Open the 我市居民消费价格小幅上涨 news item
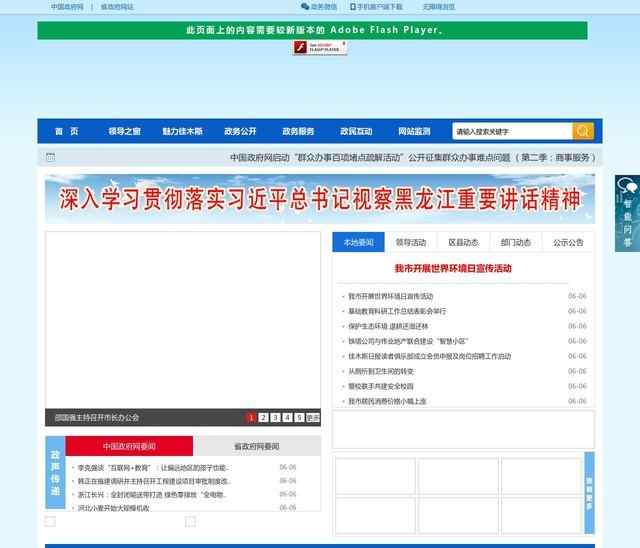 [387, 401]
